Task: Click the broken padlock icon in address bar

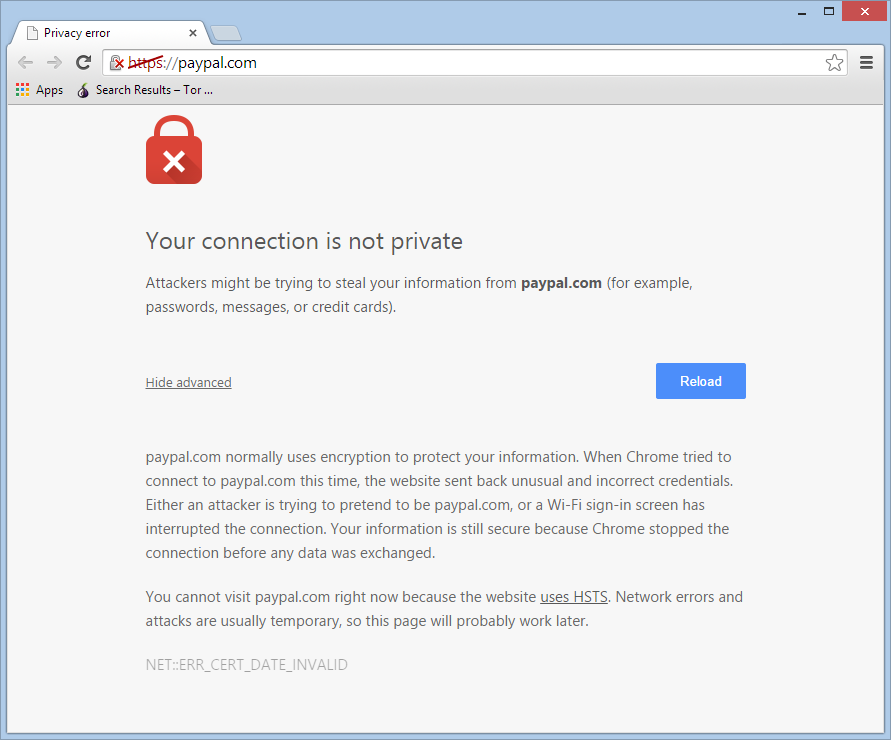Action: coord(116,63)
